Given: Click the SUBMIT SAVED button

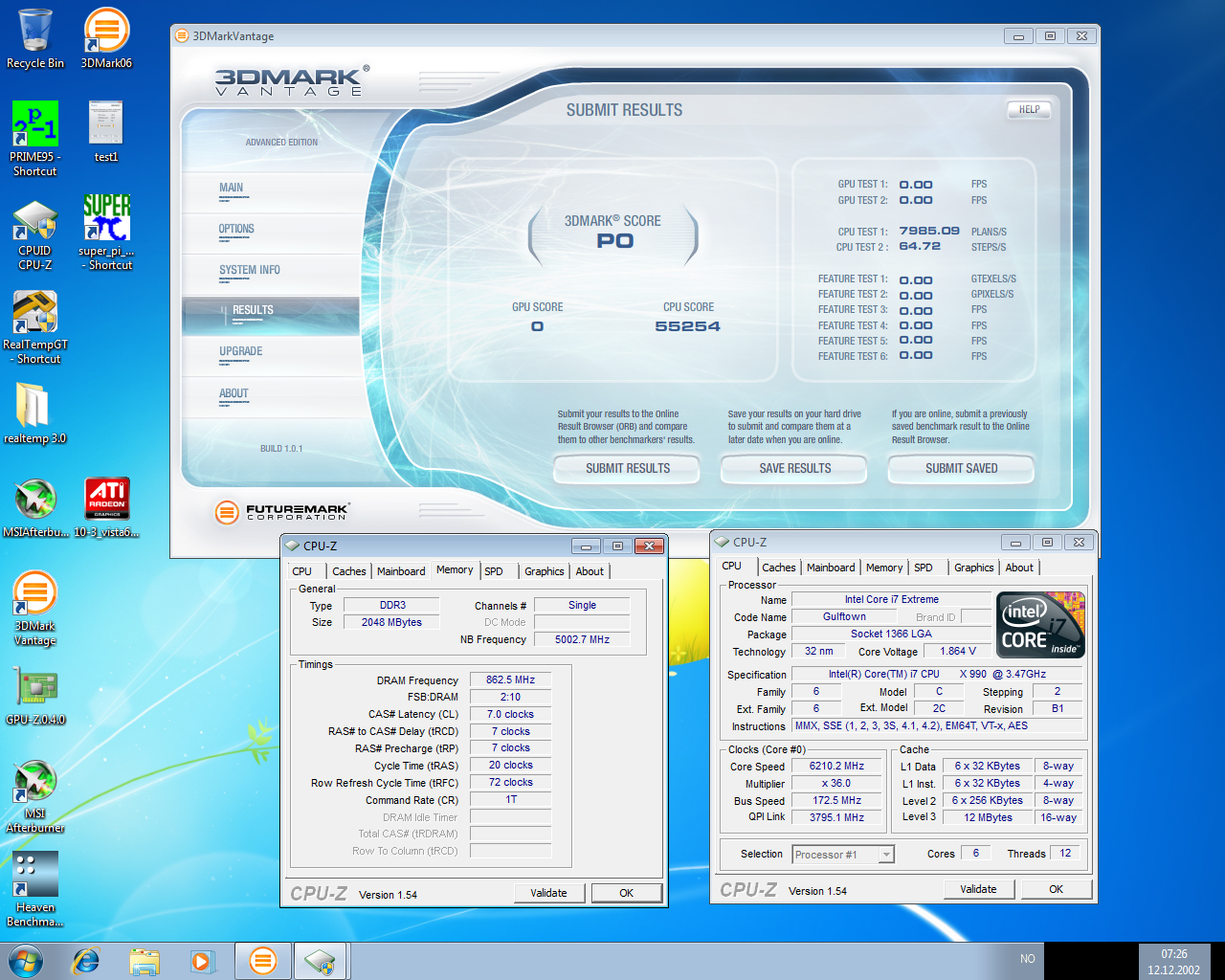Looking at the screenshot, I should (x=962, y=468).
